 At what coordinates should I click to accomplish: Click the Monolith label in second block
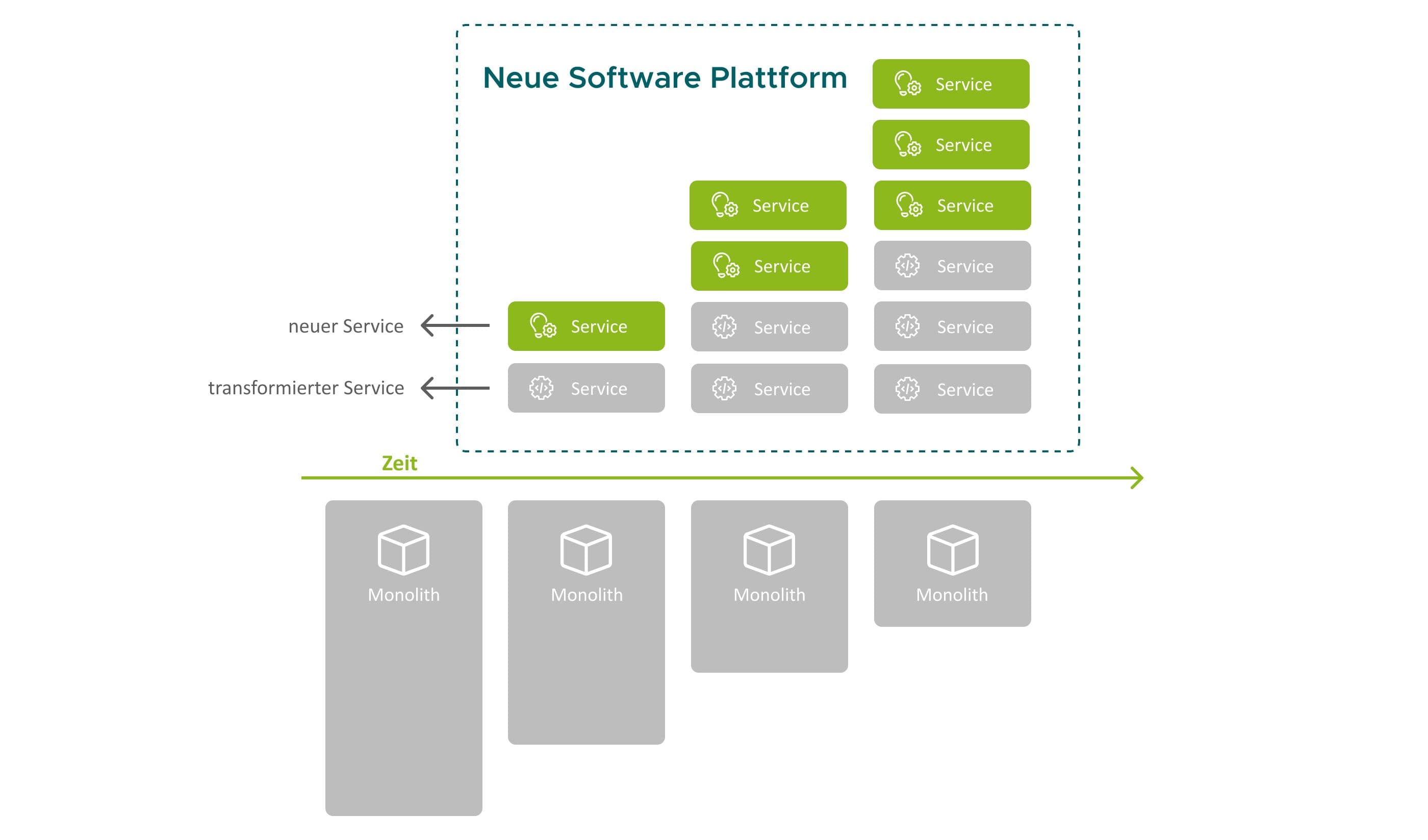pyautogui.click(x=586, y=595)
